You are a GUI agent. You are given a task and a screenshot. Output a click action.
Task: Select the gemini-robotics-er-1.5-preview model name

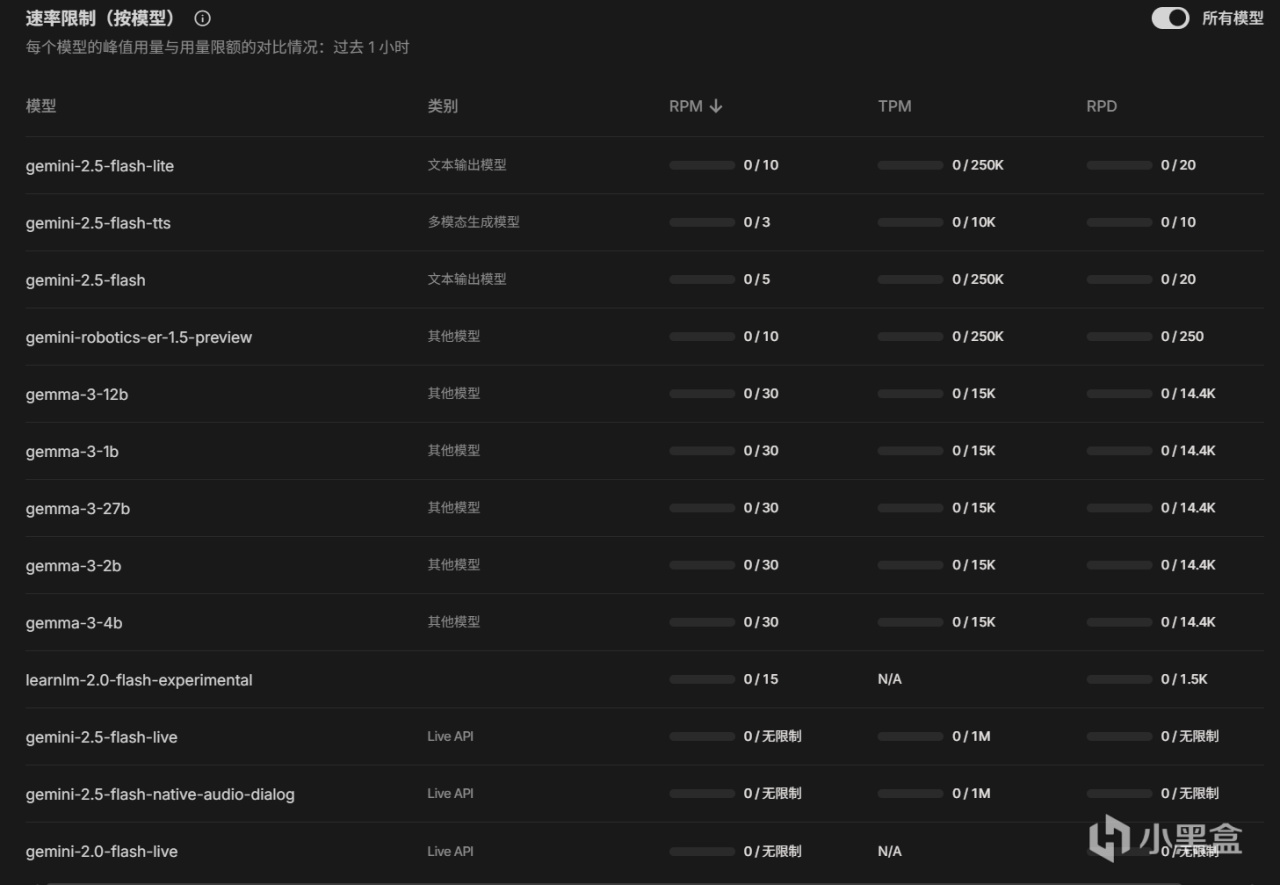[x=139, y=337]
